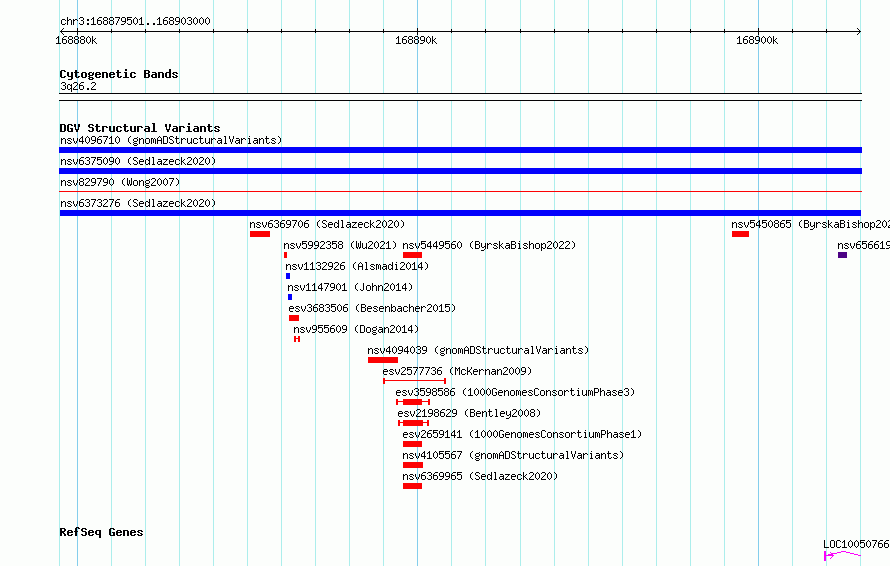Click the nsv4096710 gnomADStructuralVariants label

point(171,140)
